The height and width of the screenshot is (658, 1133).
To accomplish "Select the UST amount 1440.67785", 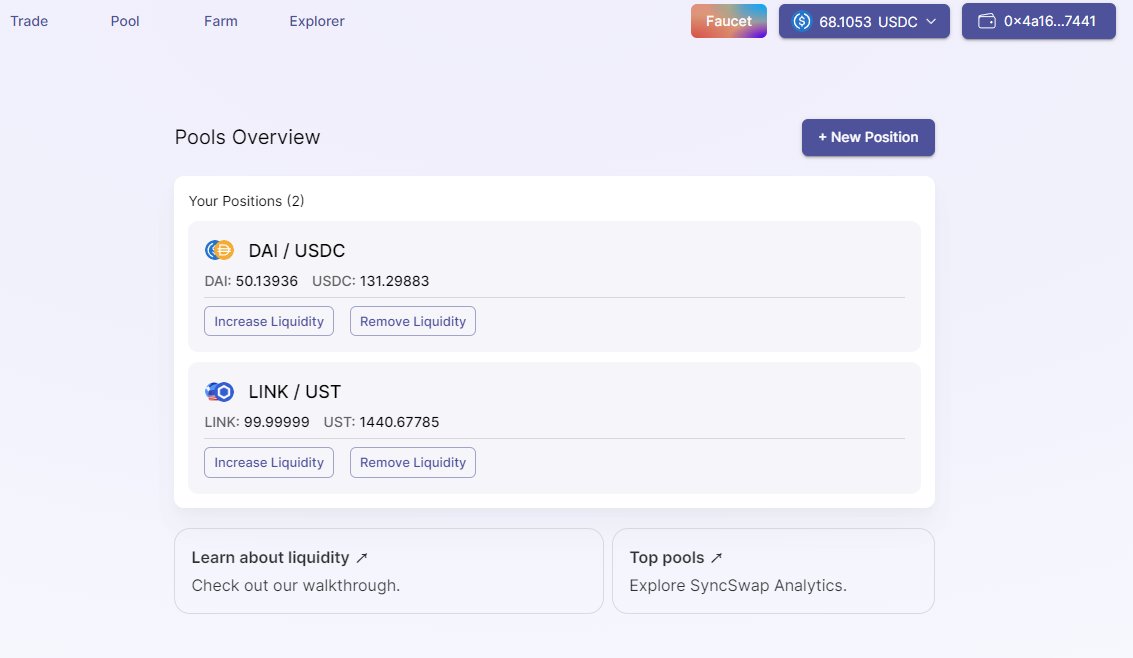I will 400,422.
